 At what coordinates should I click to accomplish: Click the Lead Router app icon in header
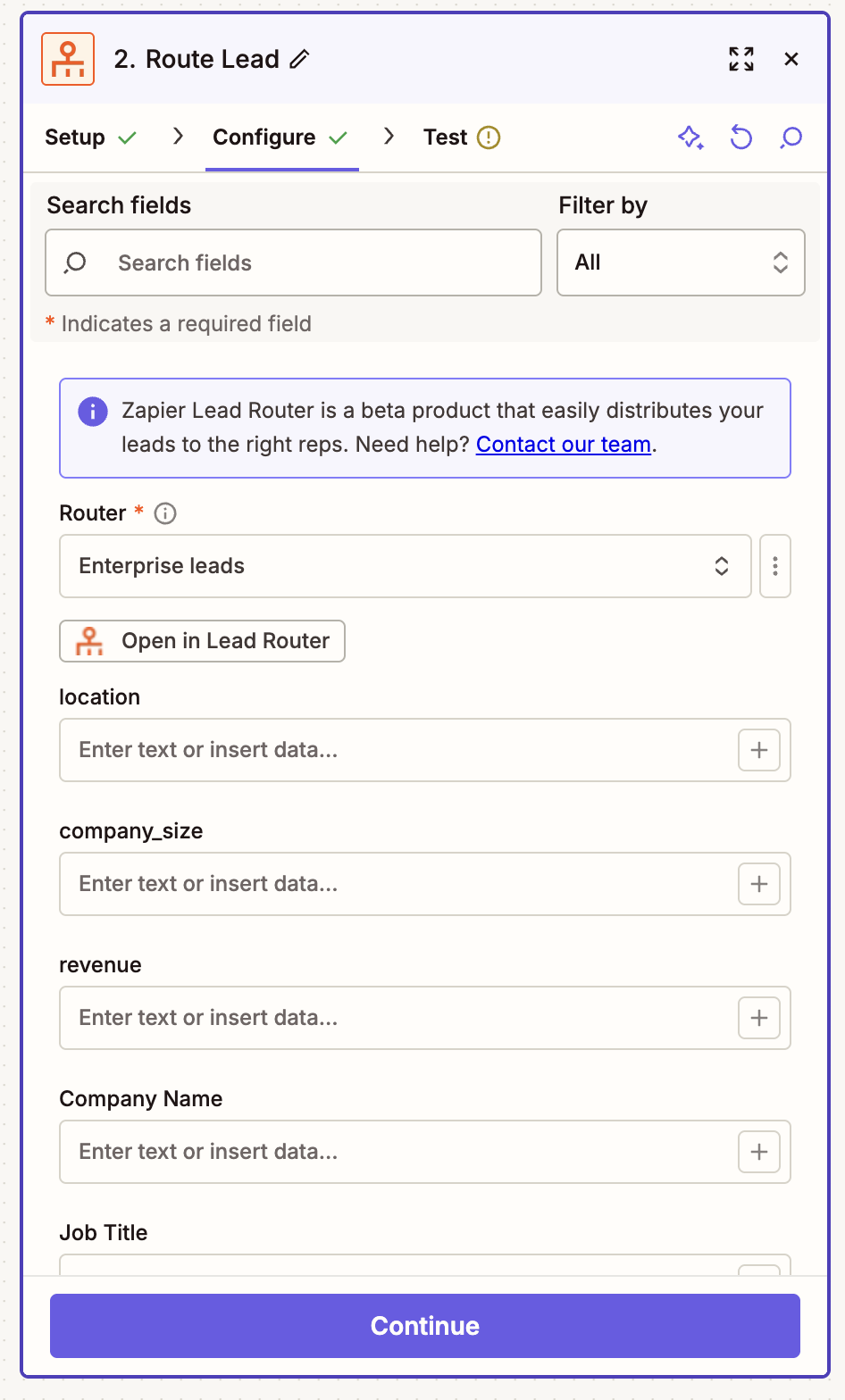[x=68, y=59]
